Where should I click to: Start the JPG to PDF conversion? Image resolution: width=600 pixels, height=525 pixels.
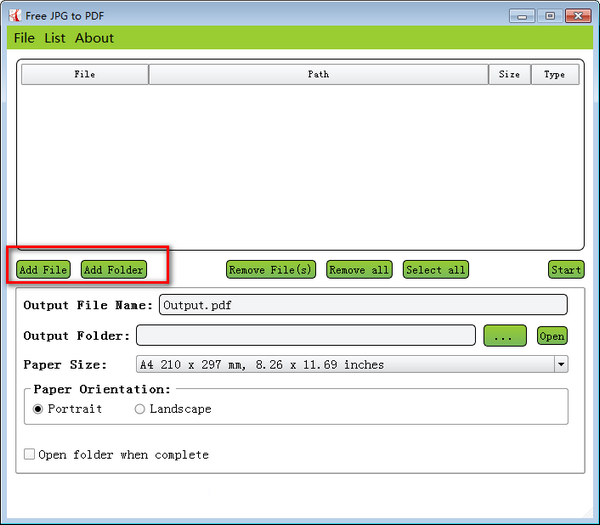tap(566, 270)
